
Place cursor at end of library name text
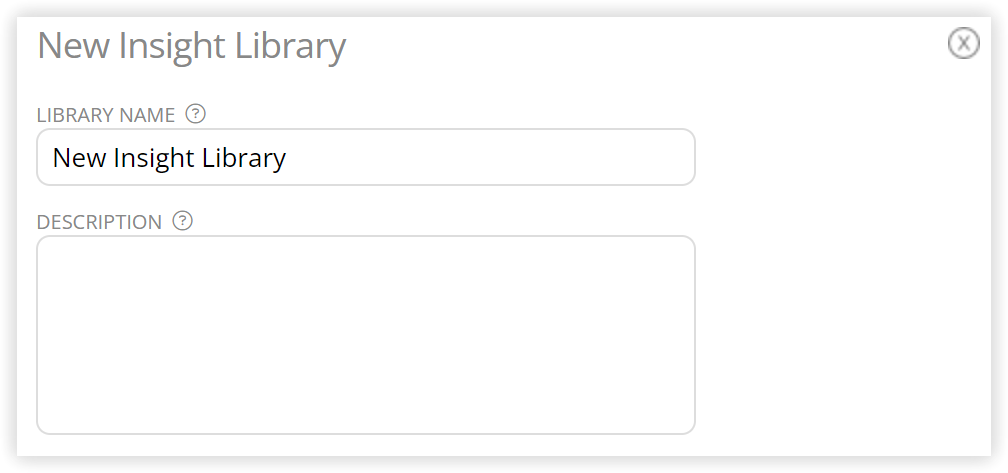[x=287, y=158]
